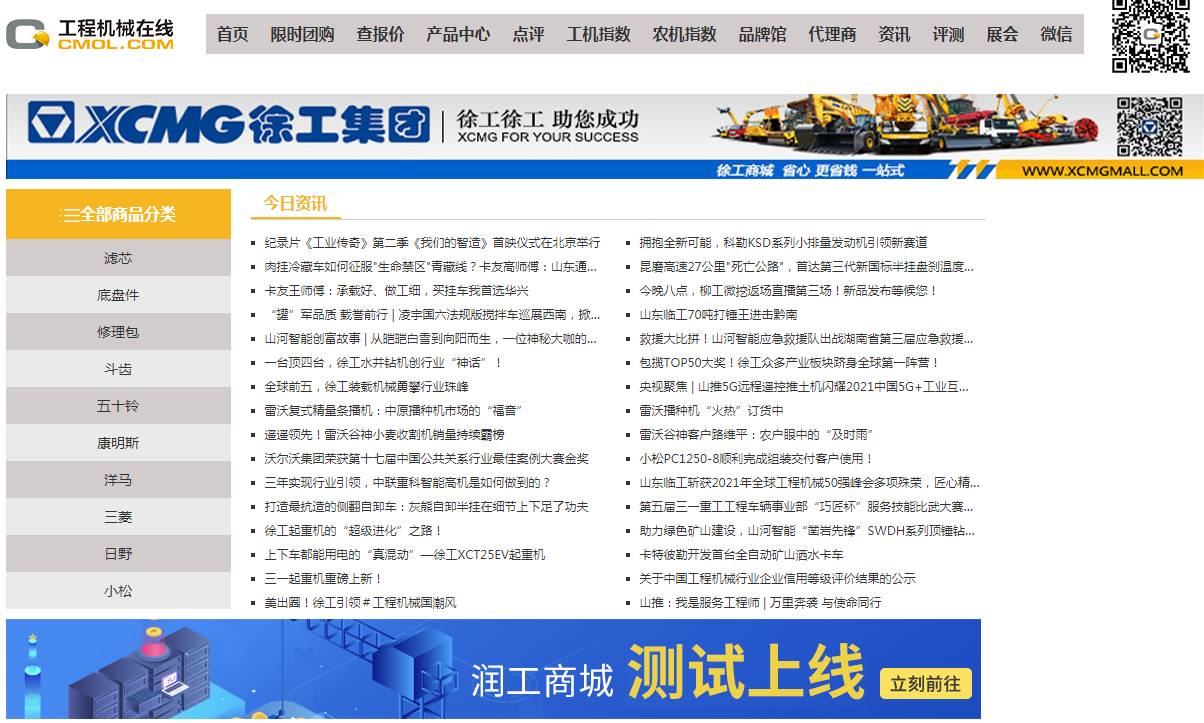Open article 救援大比拼！山河智能应急救援队
1204x723 pixels.
pyautogui.click(x=807, y=339)
